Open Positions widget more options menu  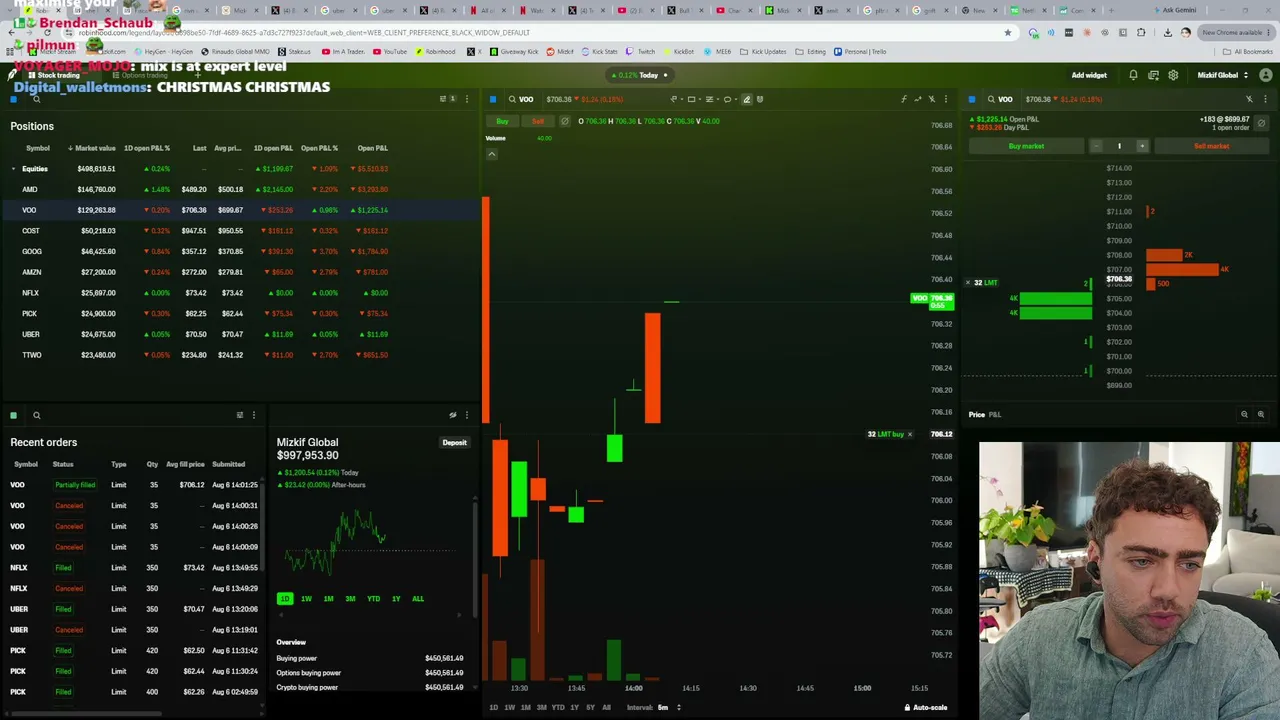pyautogui.click(x=466, y=99)
